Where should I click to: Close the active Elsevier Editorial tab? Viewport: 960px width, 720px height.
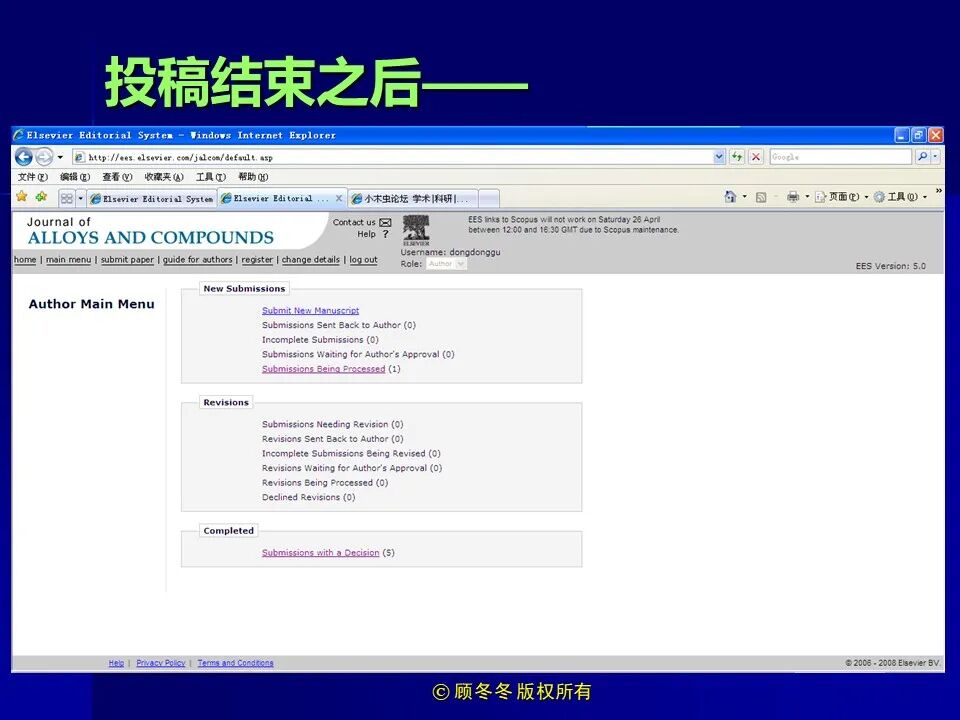[x=339, y=198]
